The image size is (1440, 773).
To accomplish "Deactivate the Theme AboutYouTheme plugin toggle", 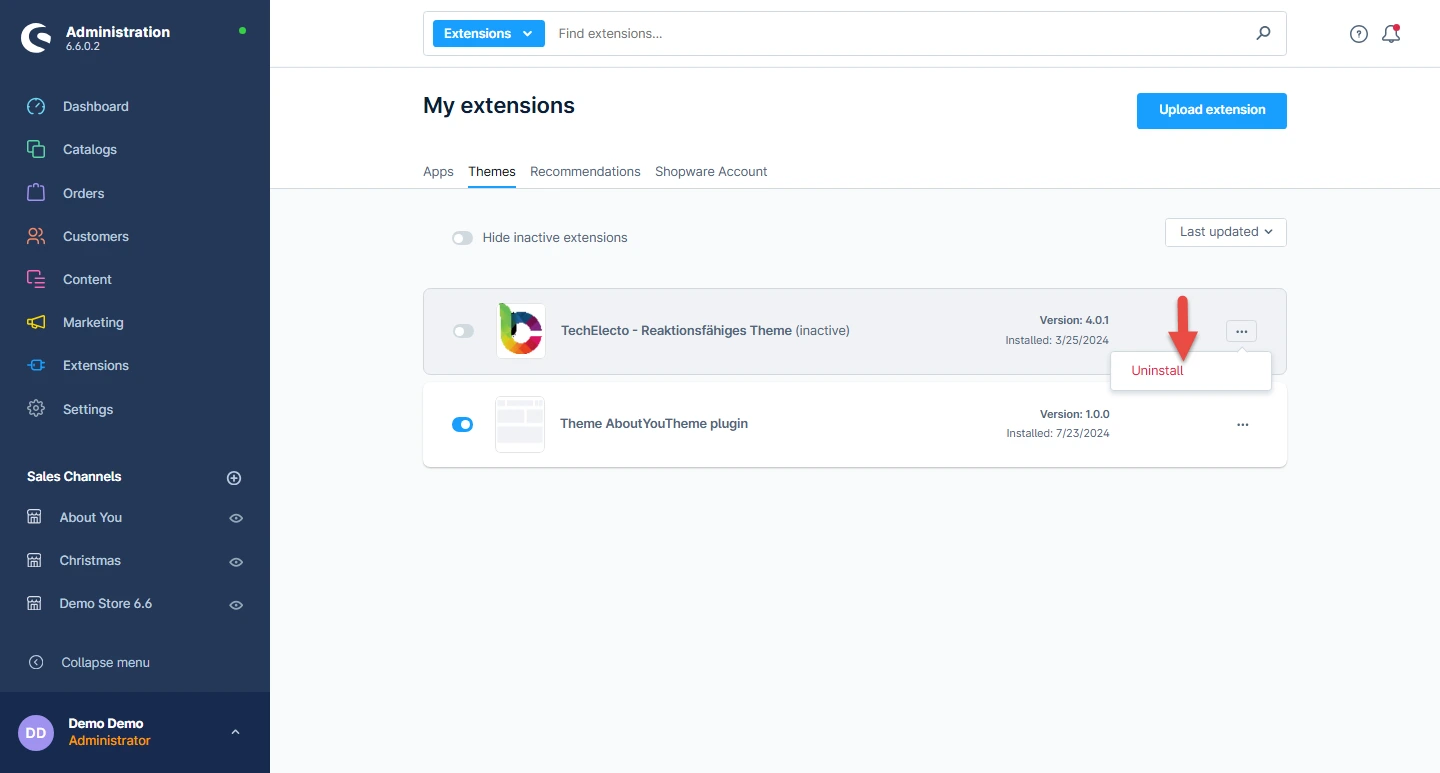I will (x=462, y=424).
